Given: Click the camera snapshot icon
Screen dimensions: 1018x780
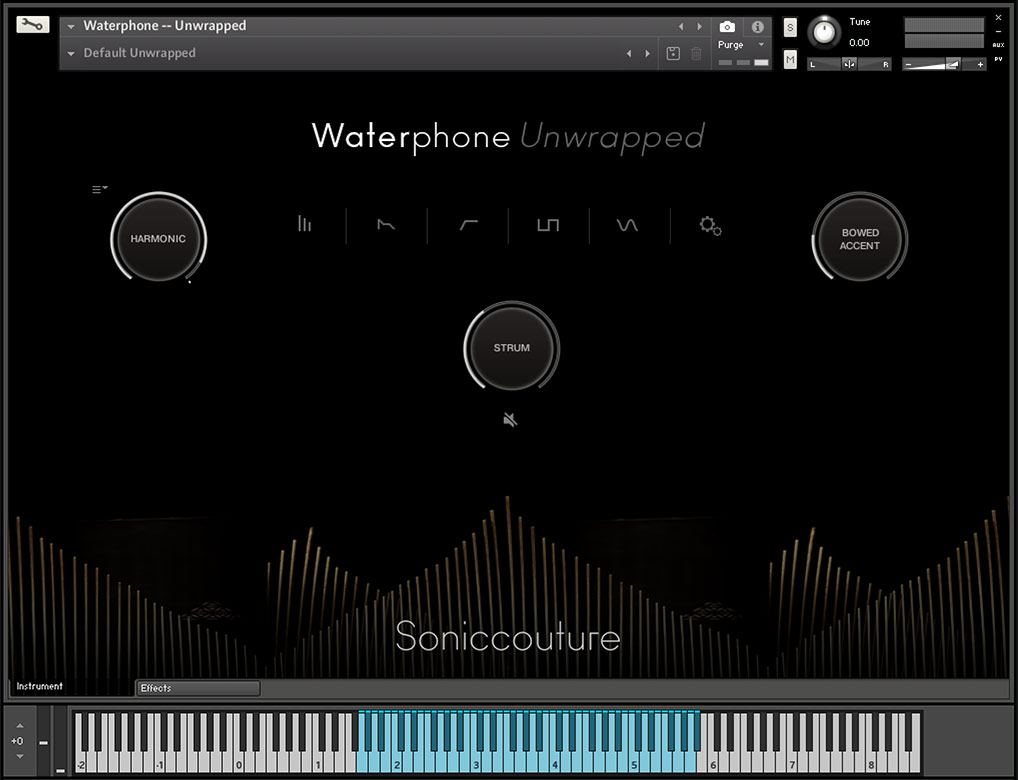Looking at the screenshot, I should point(727,27).
